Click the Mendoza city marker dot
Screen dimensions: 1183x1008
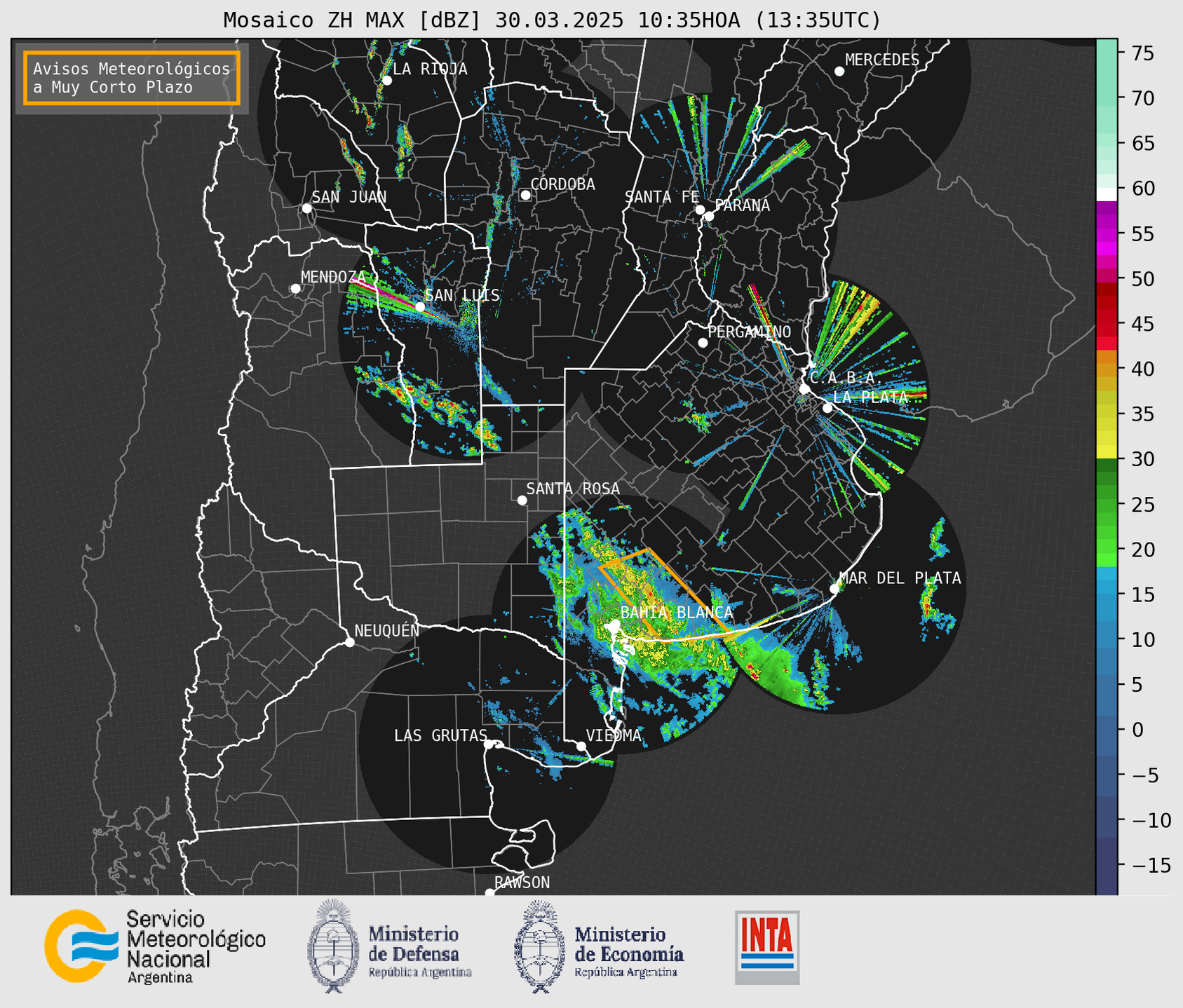(295, 289)
